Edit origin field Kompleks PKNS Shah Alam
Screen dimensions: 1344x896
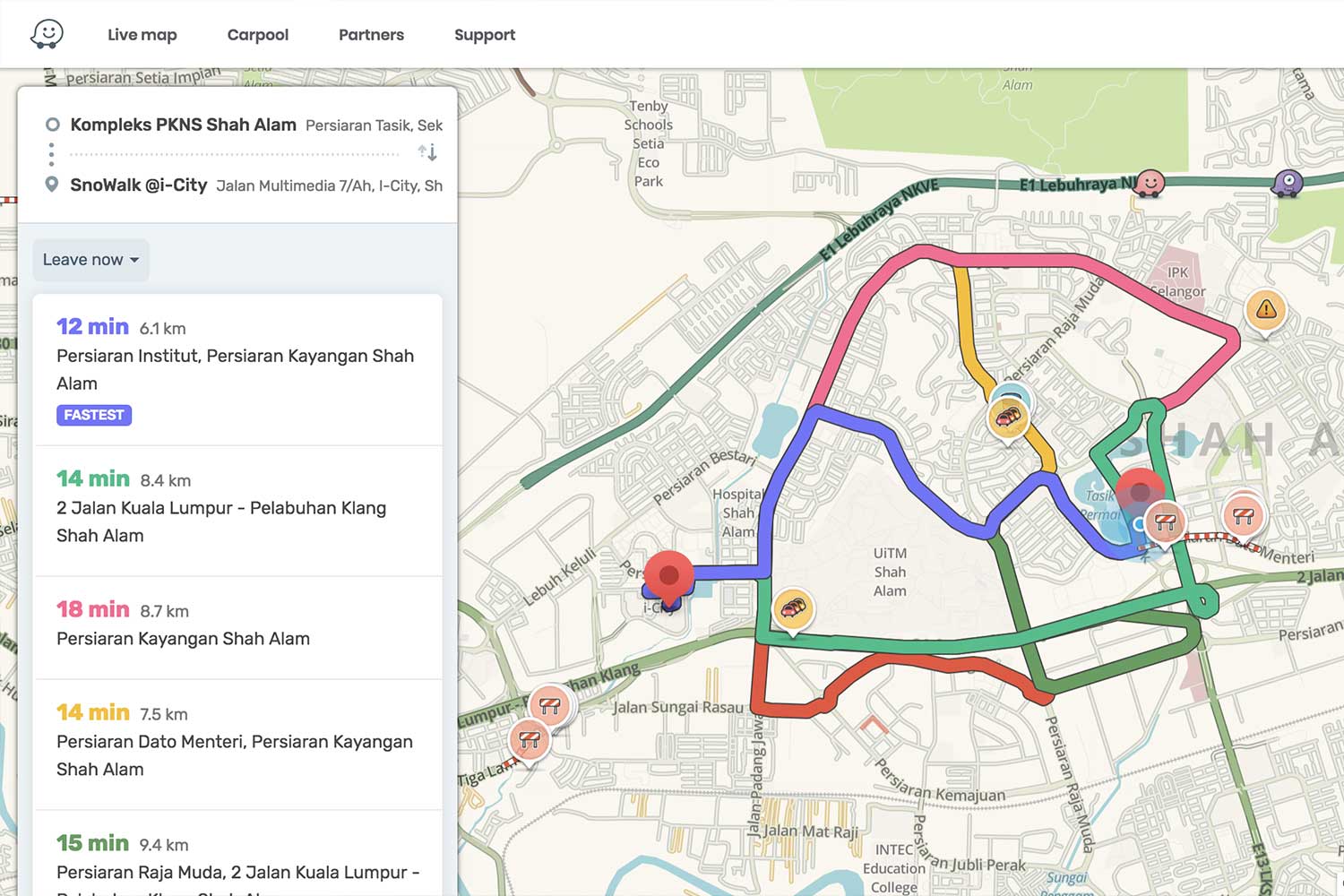pyautogui.click(x=256, y=125)
